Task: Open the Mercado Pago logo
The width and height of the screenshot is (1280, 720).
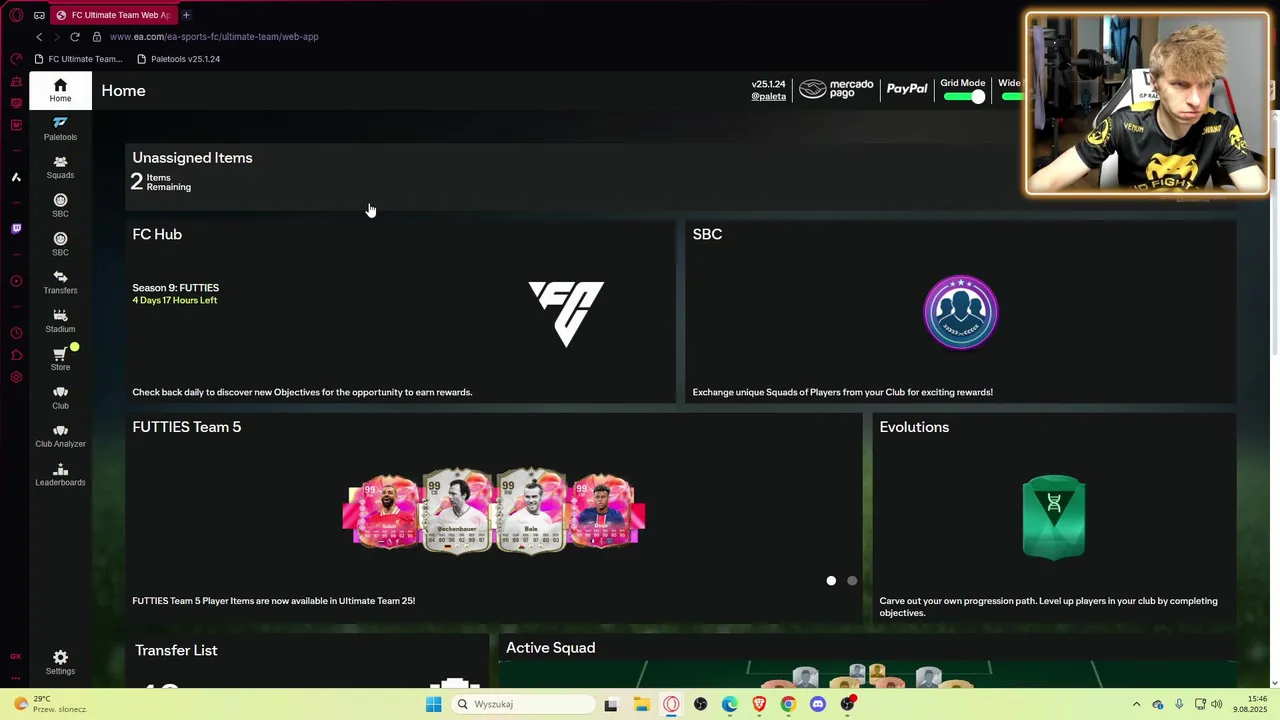Action: point(837,90)
